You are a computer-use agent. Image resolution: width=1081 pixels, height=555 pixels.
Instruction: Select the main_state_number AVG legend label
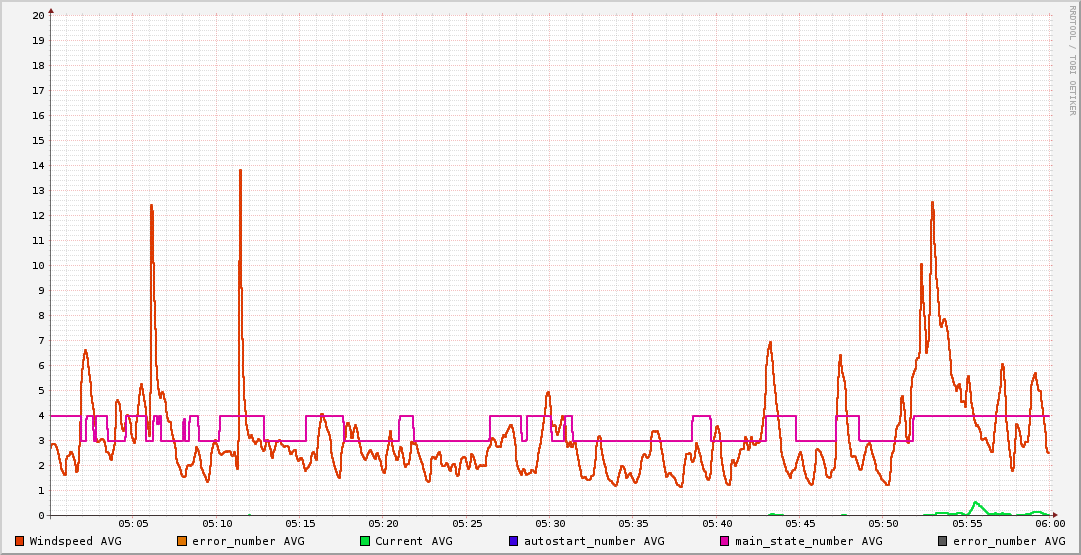[808, 541]
